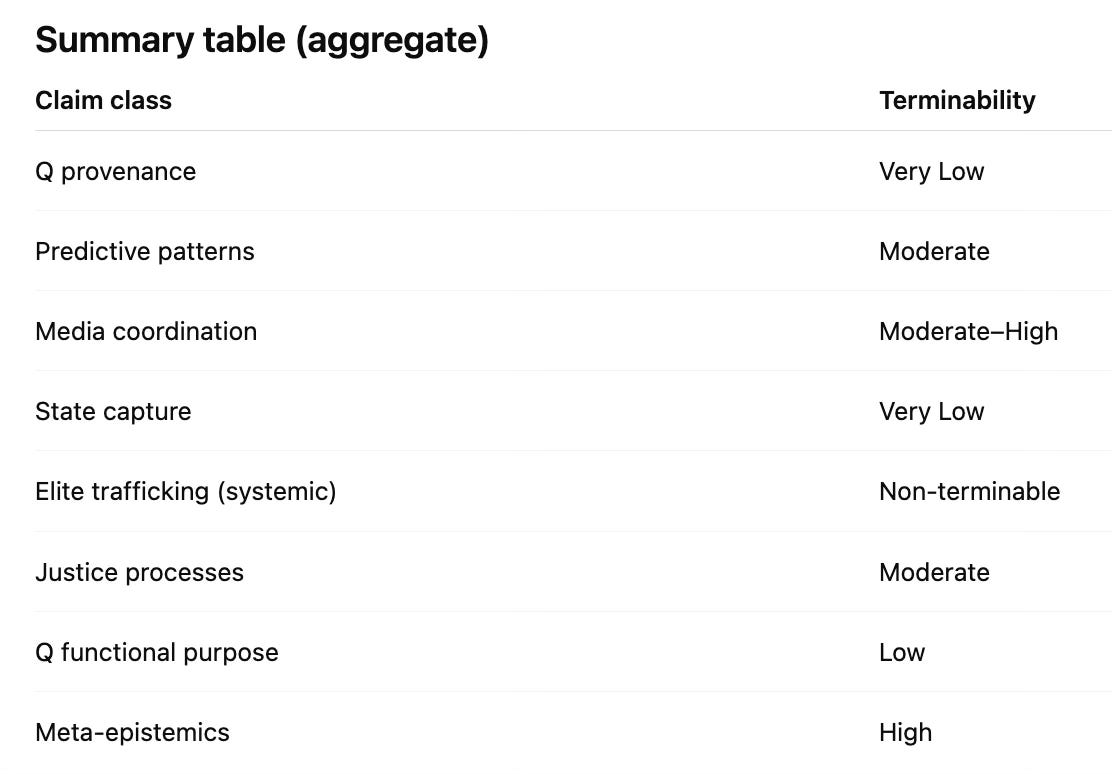Click '(aggregate)' in the table heading
This screenshot has width=1112, height=774.
click(x=392, y=42)
